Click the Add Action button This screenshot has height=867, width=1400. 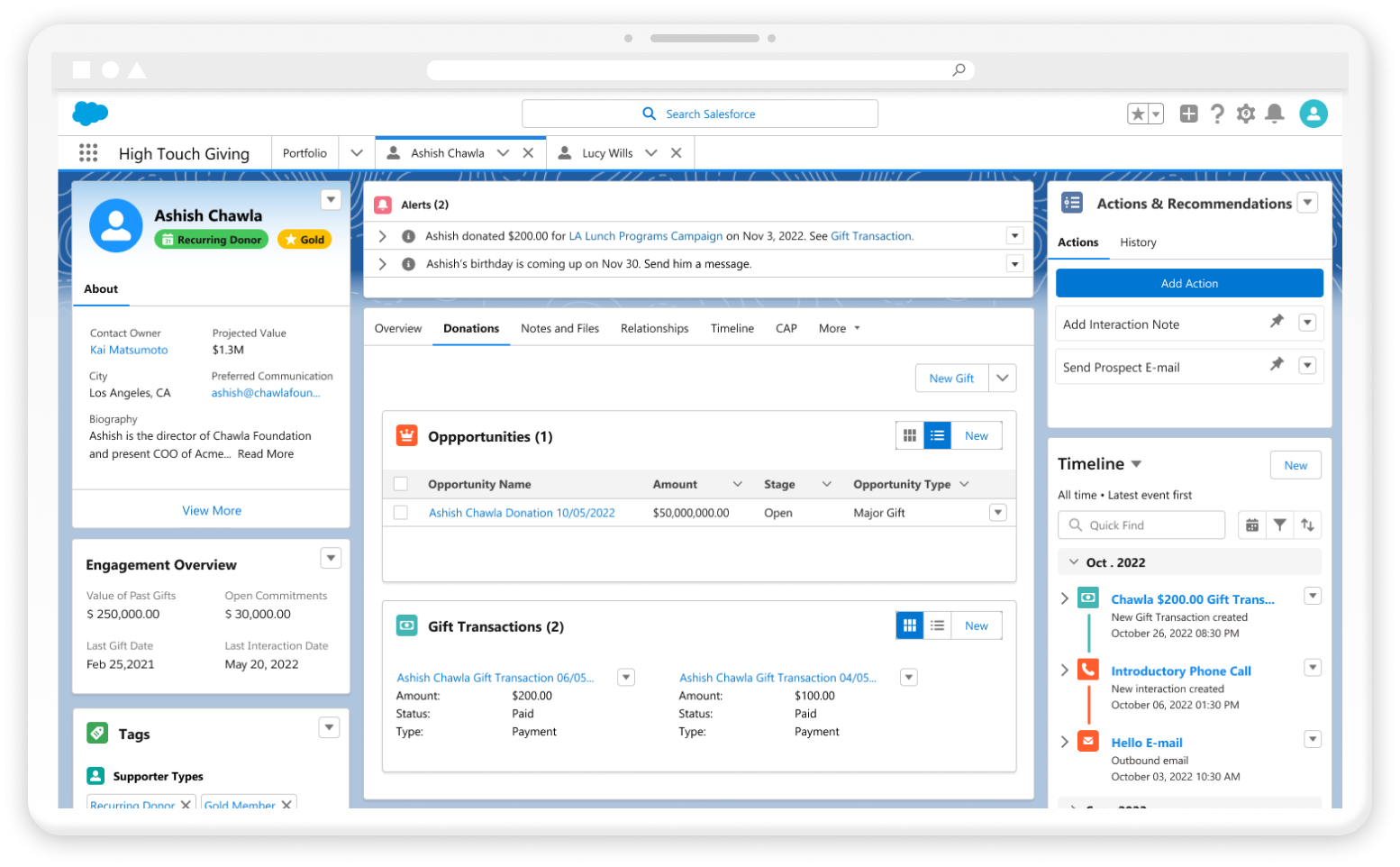coord(1189,283)
